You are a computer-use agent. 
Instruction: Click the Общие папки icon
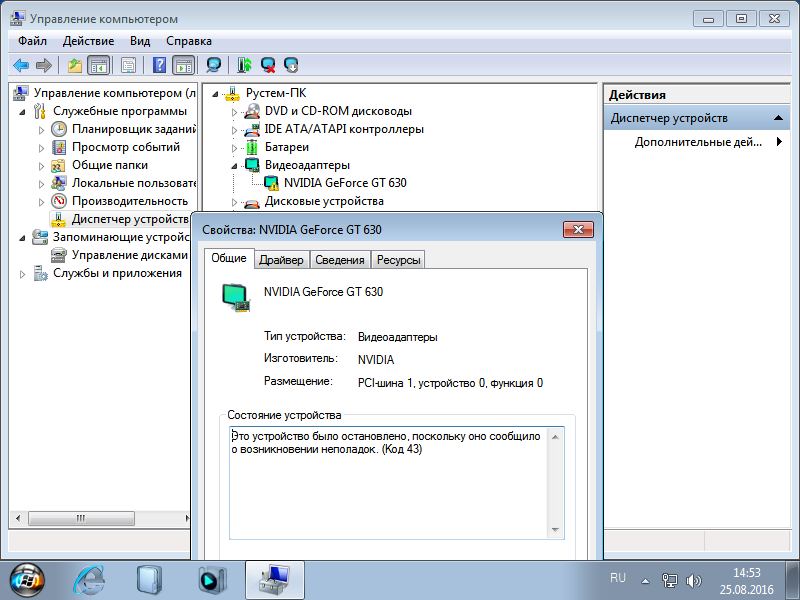[x=59, y=165]
